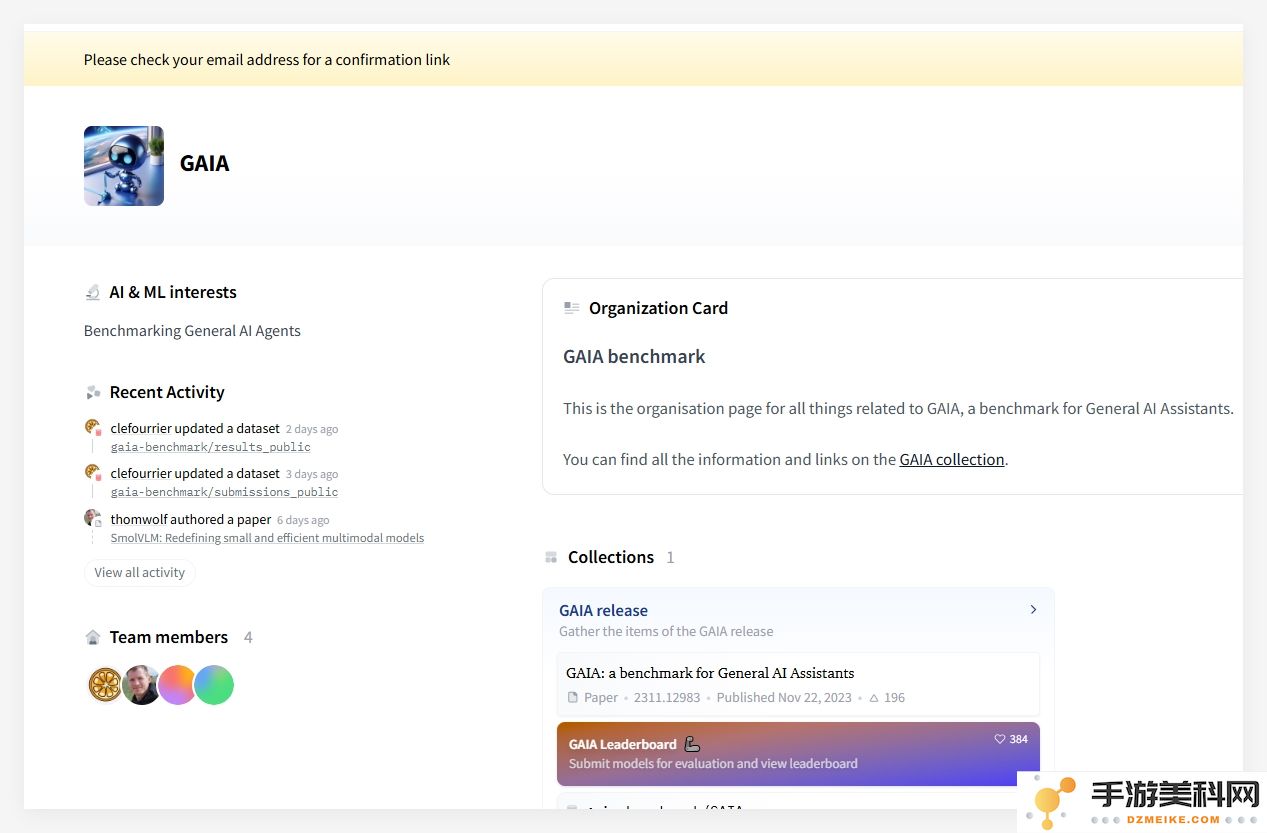Click the View all activity button
The height and width of the screenshot is (833, 1267).
pyautogui.click(x=140, y=573)
